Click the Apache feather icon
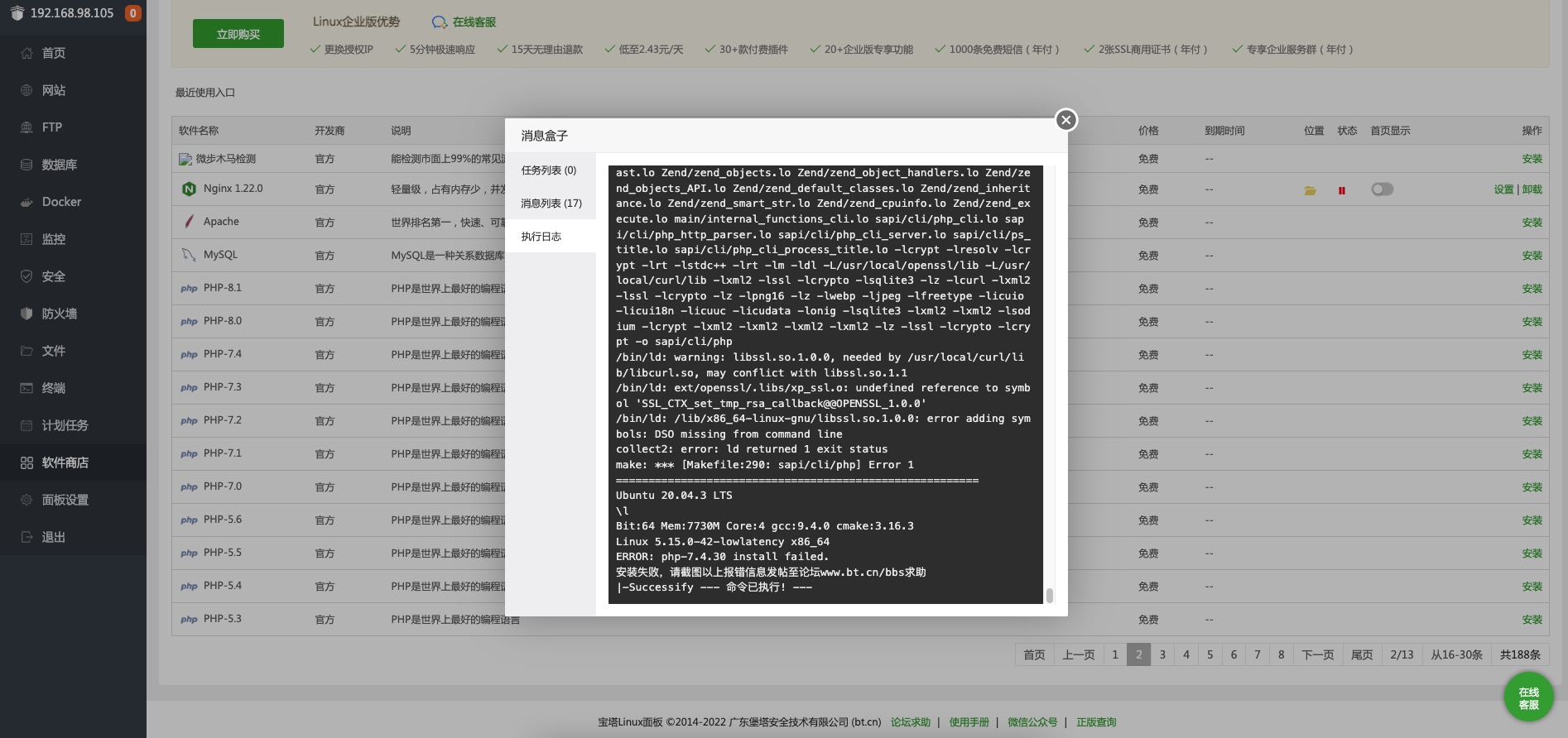 pos(189,222)
